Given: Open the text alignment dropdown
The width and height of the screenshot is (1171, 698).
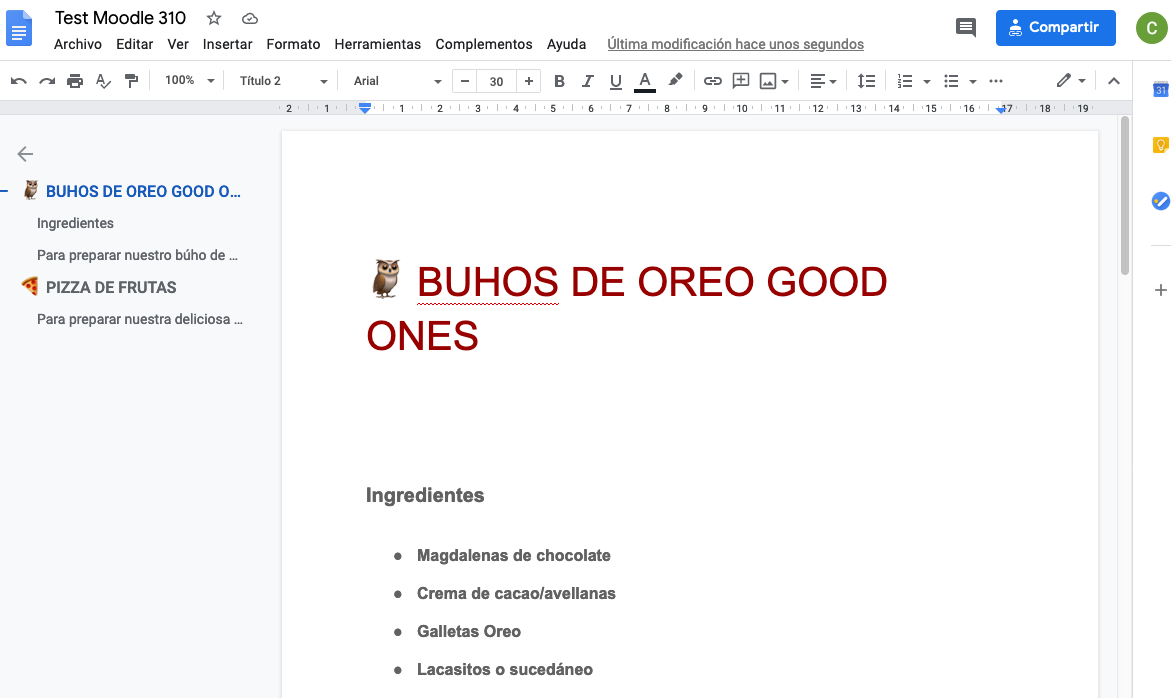Looking at the screenshot, I should point(823,81).
